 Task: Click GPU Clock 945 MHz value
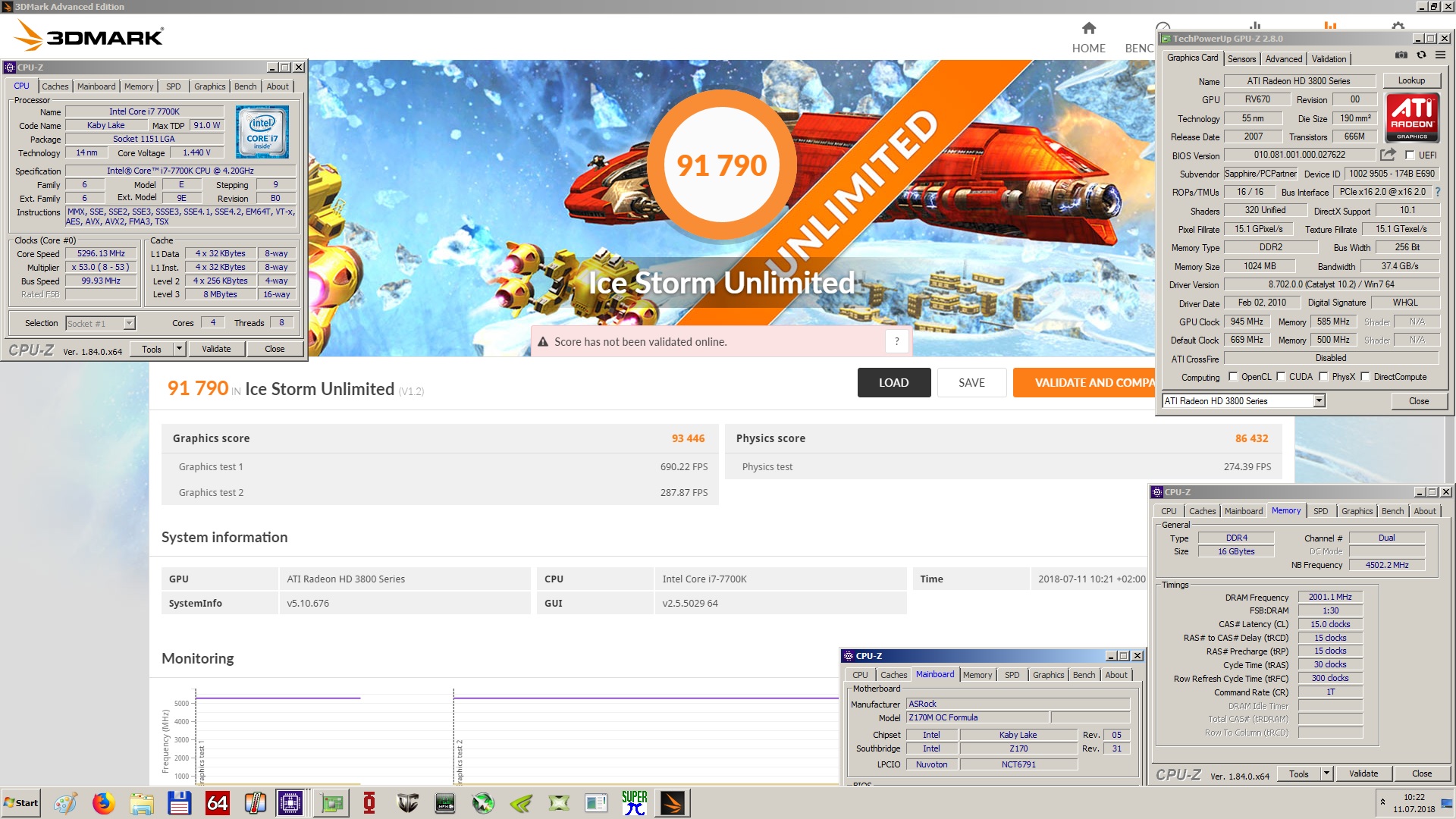(x=1247, y=322)
